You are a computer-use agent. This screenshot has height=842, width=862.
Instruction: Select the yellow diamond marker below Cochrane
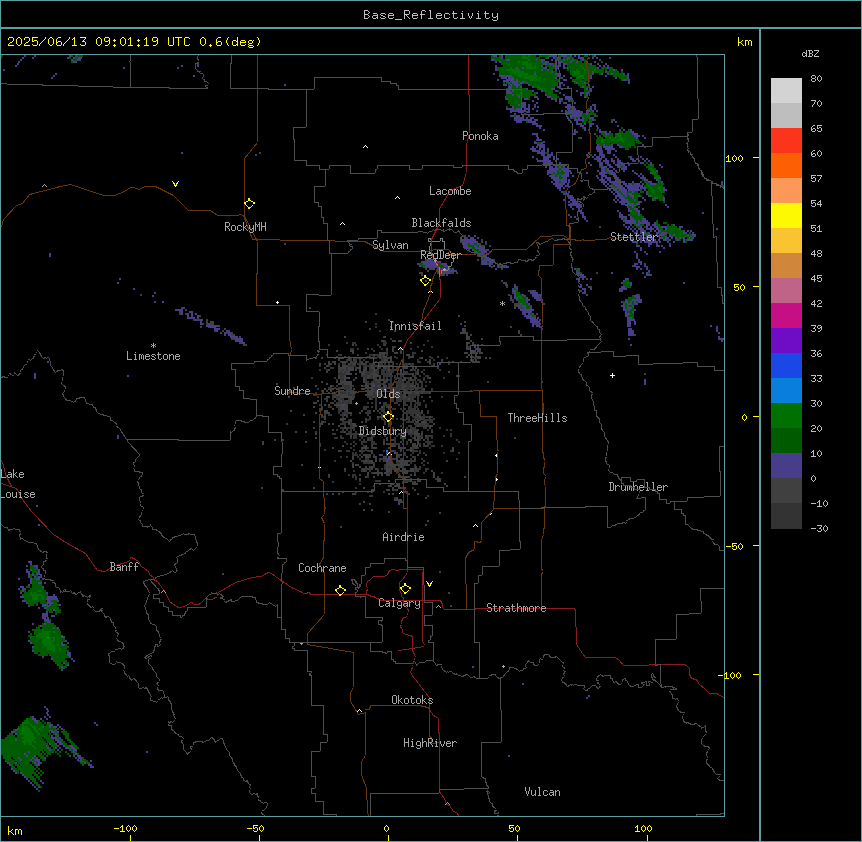click(x=340, y=590)
